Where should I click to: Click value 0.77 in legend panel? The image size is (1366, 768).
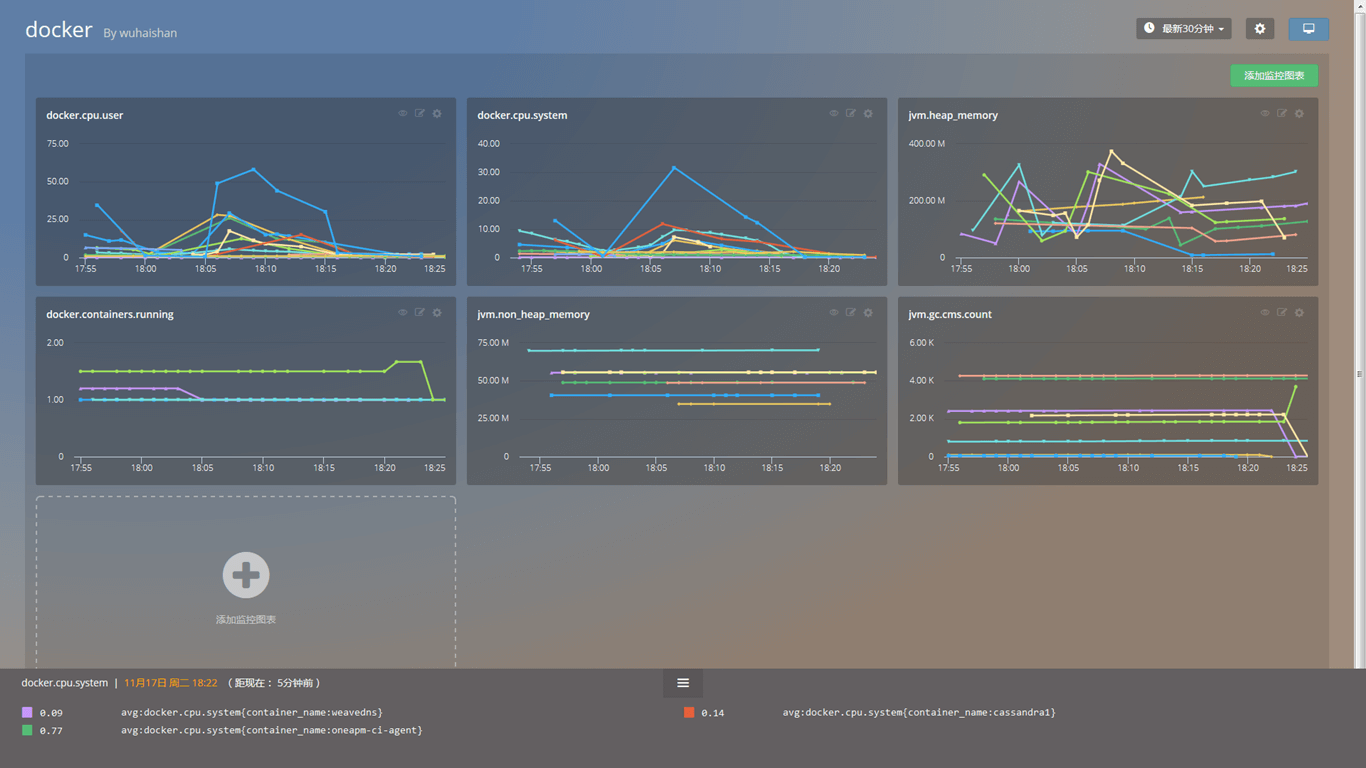pos(51,731)
